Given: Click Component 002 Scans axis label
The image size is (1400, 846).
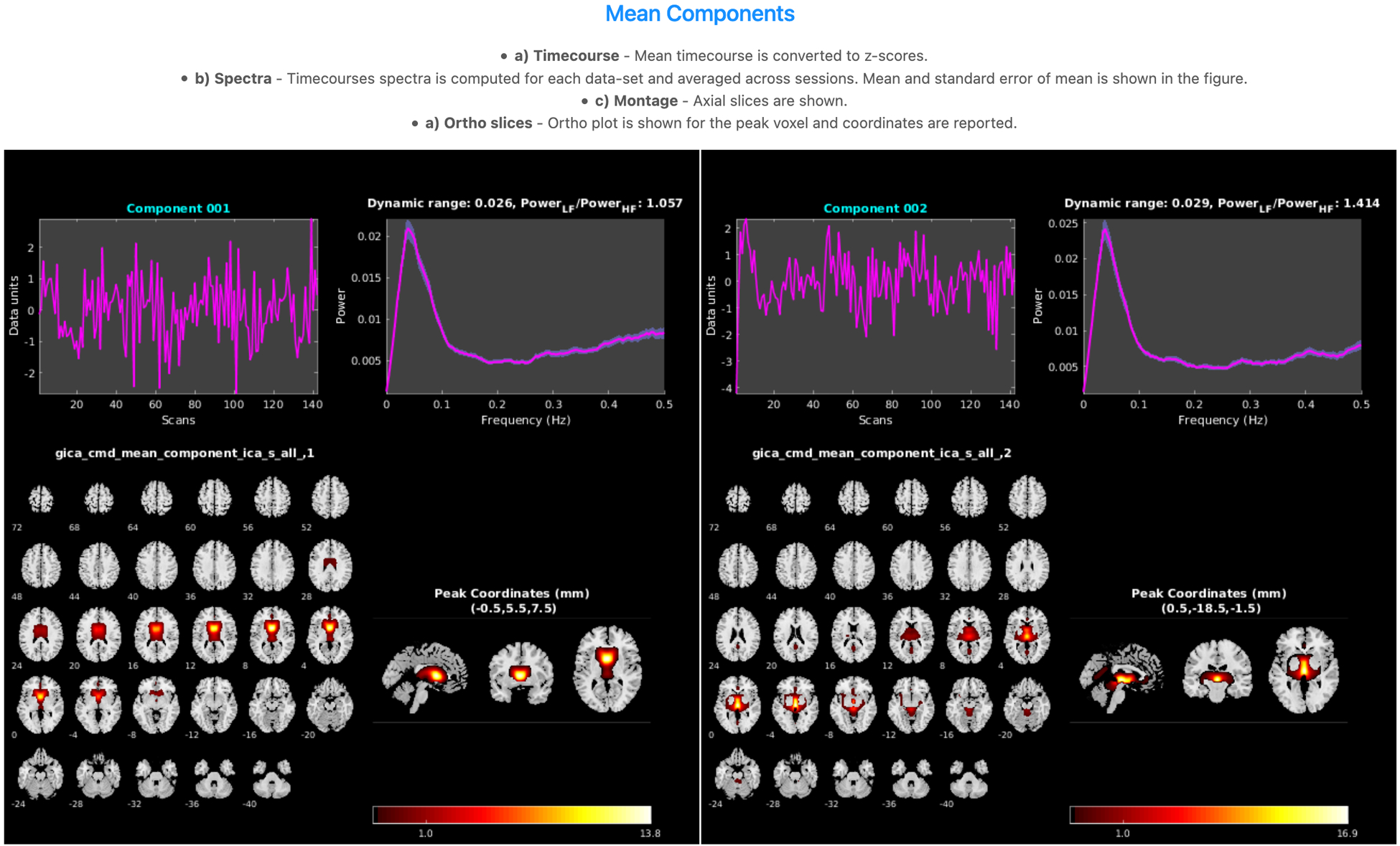Looking at the screenshot, I should pyautogui.click(x=875, y=420).
